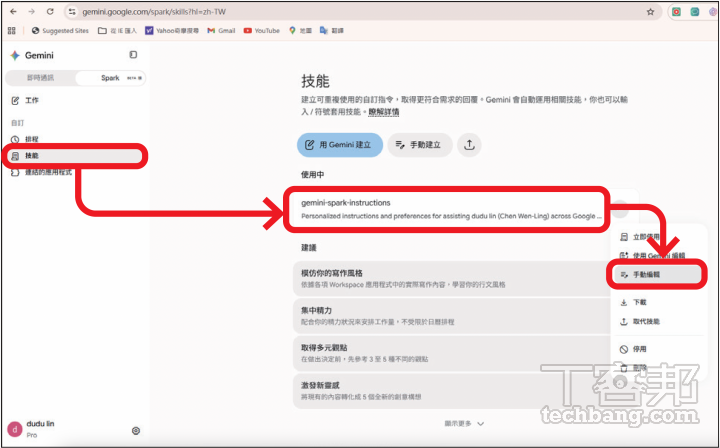Image resolution: width=720 pixels, height=448 pixels.
Task: Bookmark this page with the star icon
Action: [650, 12]
